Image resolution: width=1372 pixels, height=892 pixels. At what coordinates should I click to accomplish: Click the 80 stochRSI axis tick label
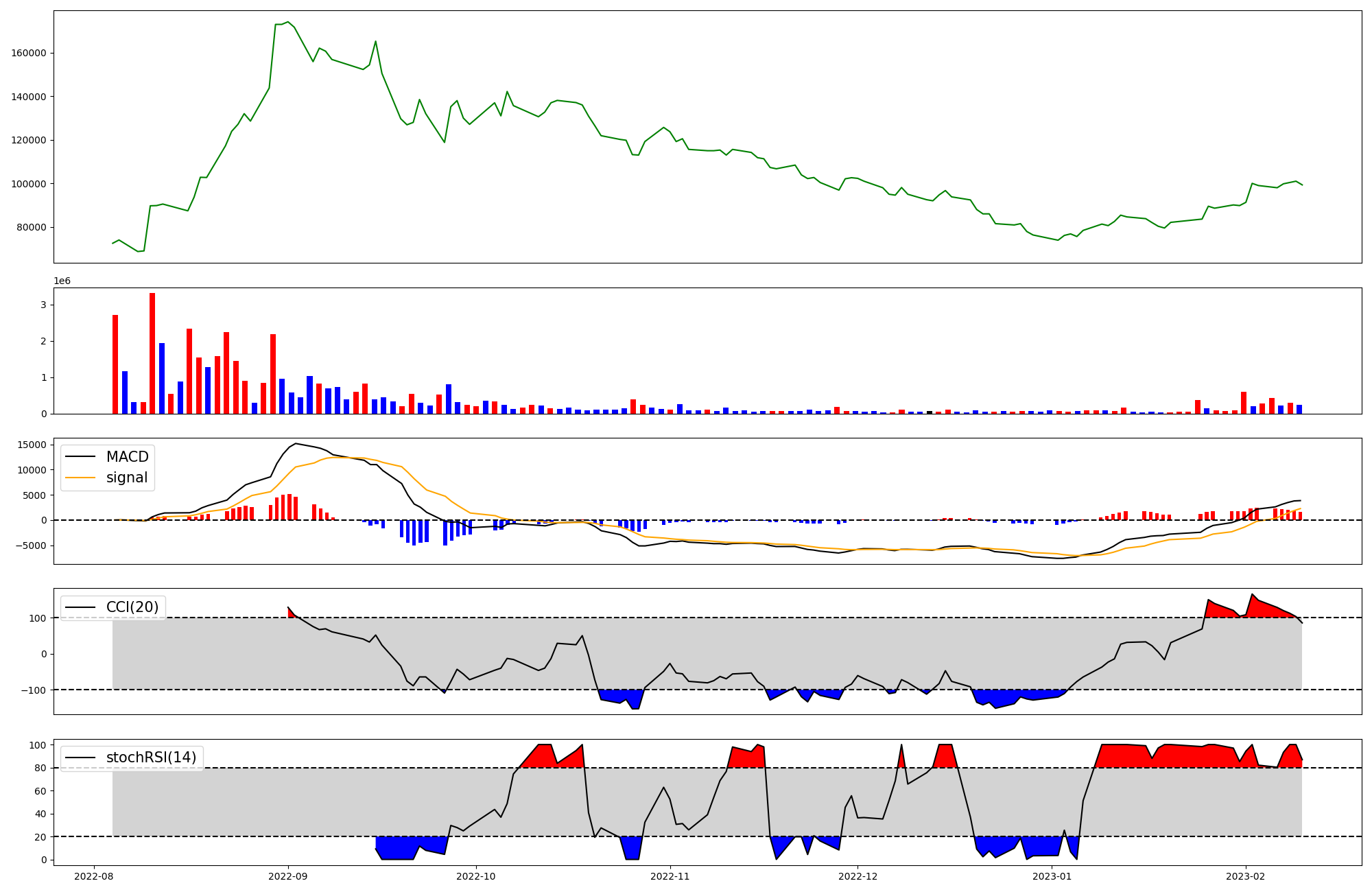click(40, 768)
